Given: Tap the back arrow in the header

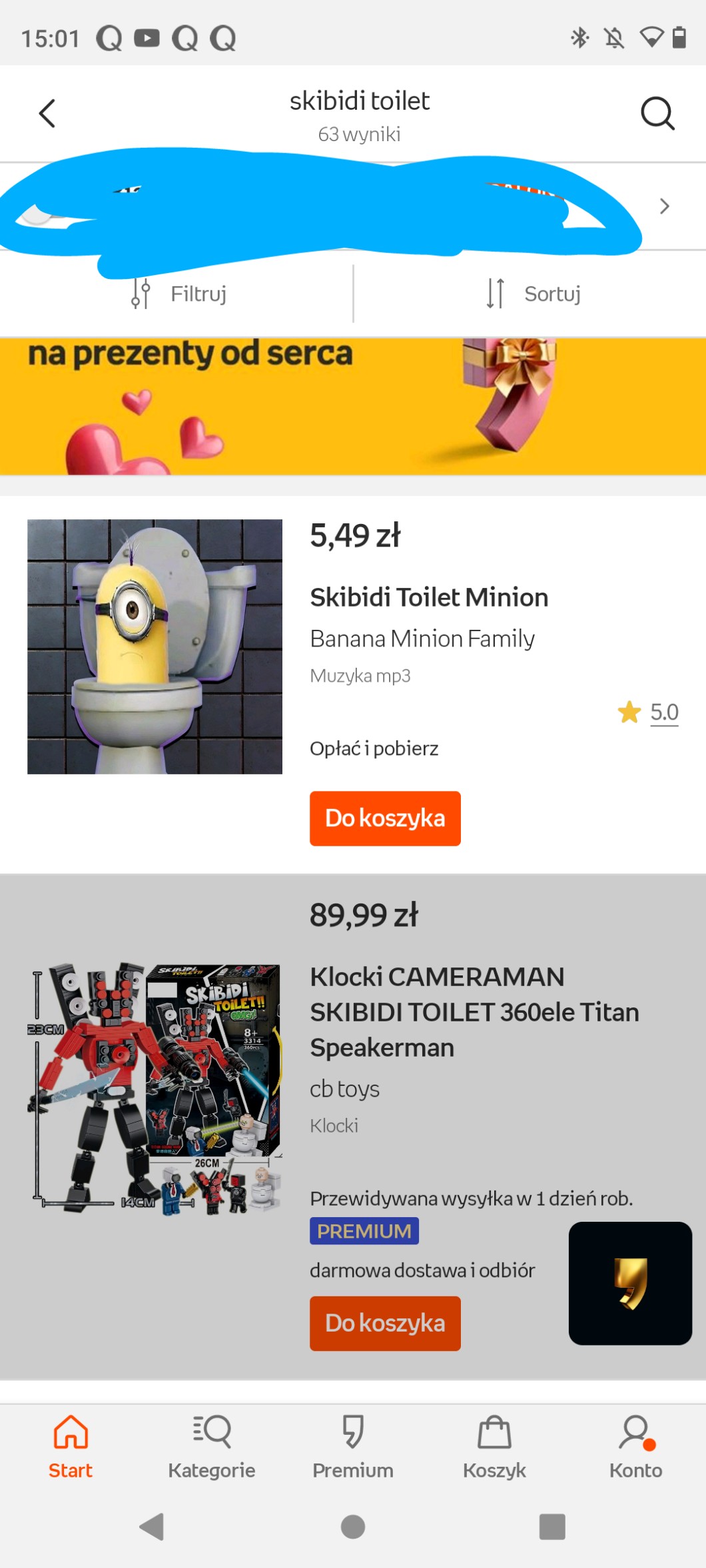Looking at the screenshot, I should (x=47, y=113).
